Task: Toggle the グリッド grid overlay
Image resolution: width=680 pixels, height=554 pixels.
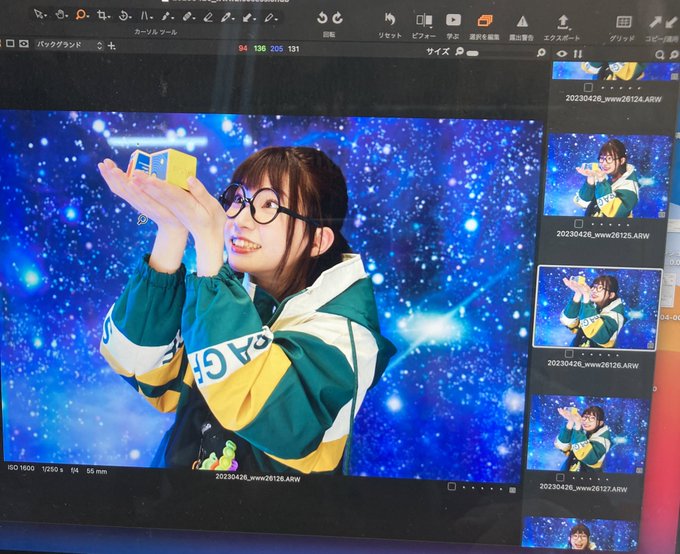Action: pos(624,22)
